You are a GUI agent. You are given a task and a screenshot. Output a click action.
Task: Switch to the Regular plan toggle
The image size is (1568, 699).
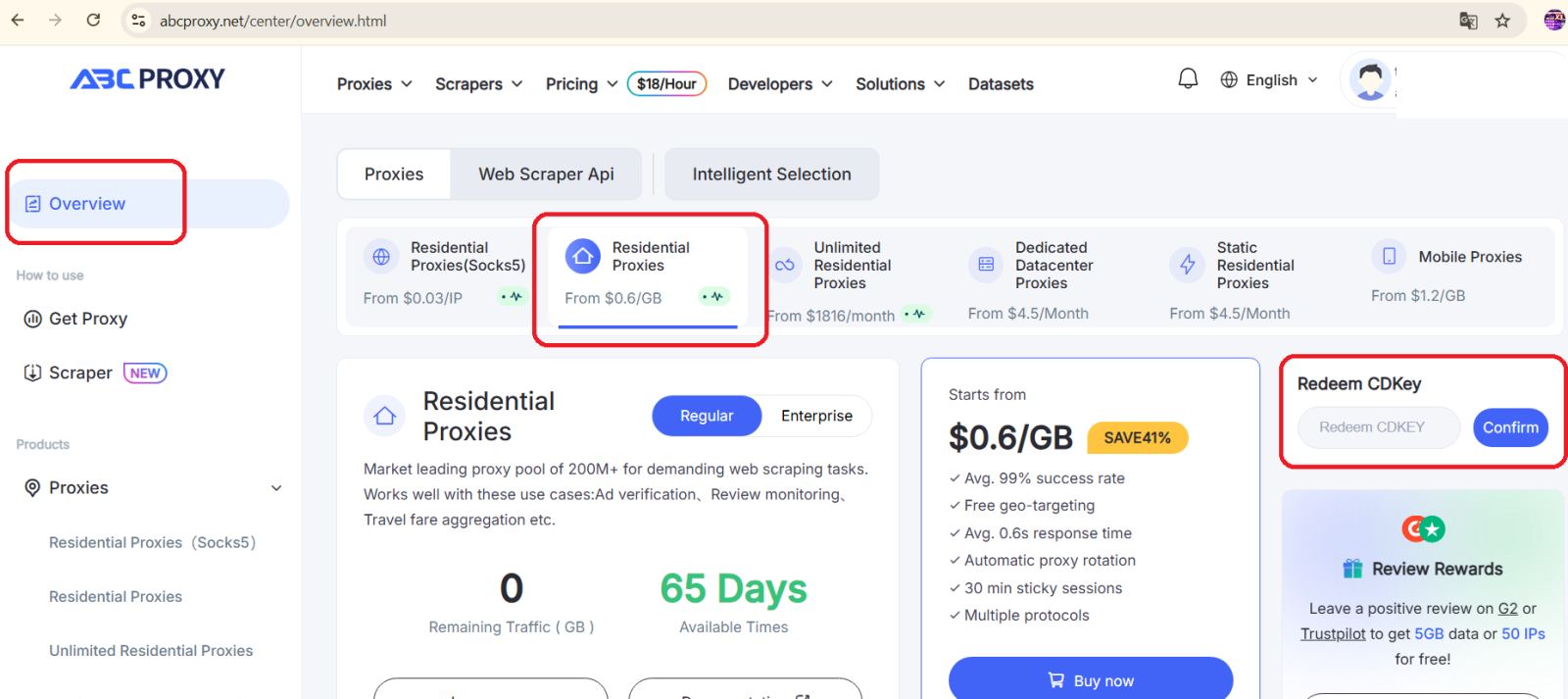tap(707, 416)
